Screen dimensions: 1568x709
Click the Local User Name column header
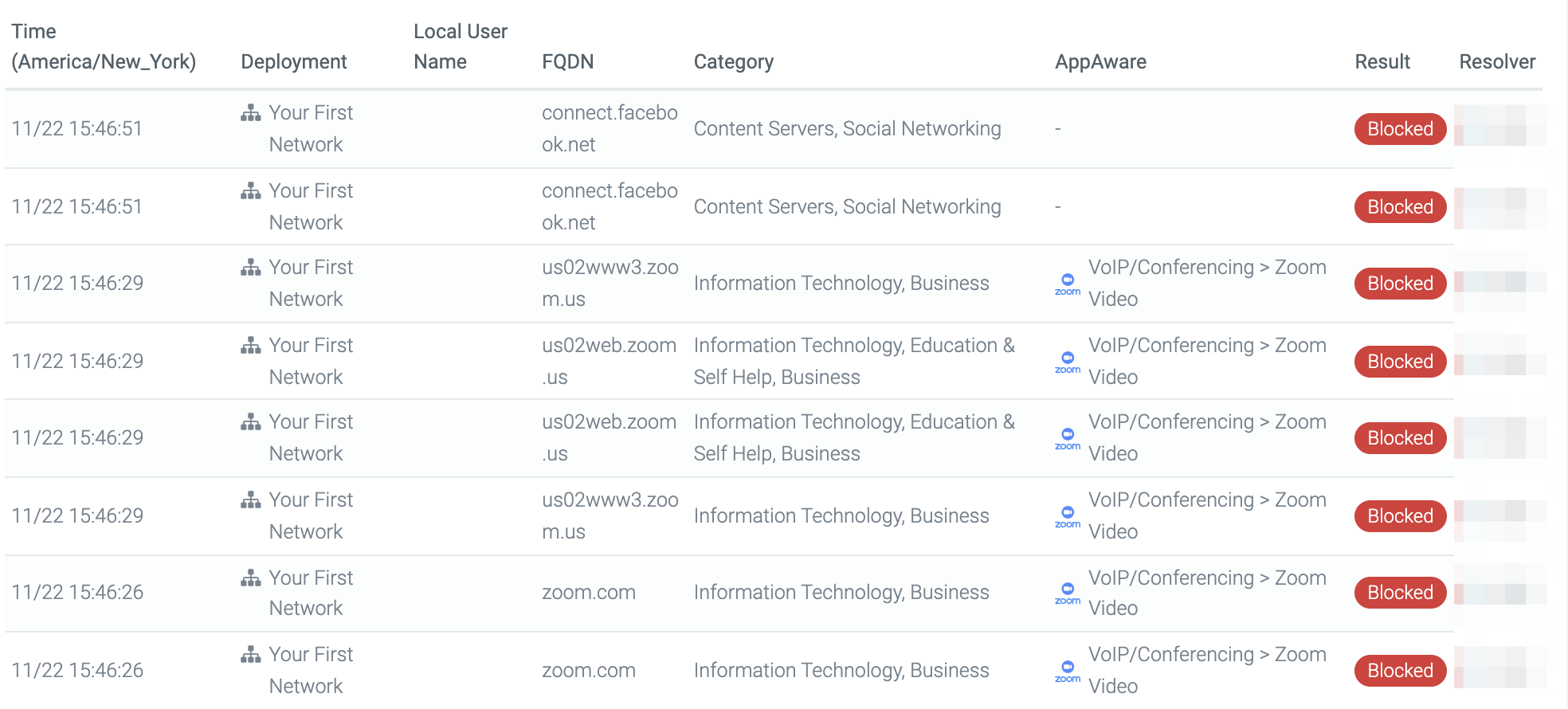click(461, 46)
